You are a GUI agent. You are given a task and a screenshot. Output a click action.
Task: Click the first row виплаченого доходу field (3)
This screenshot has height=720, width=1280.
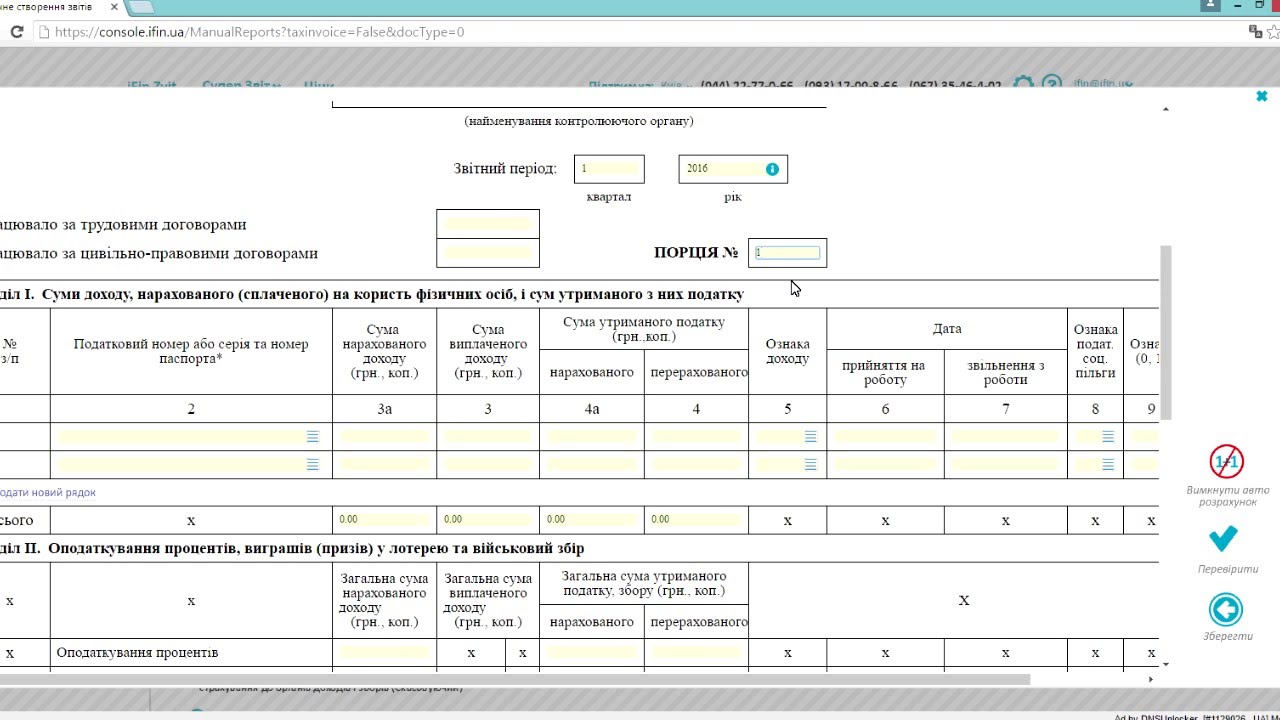[488, 437]
